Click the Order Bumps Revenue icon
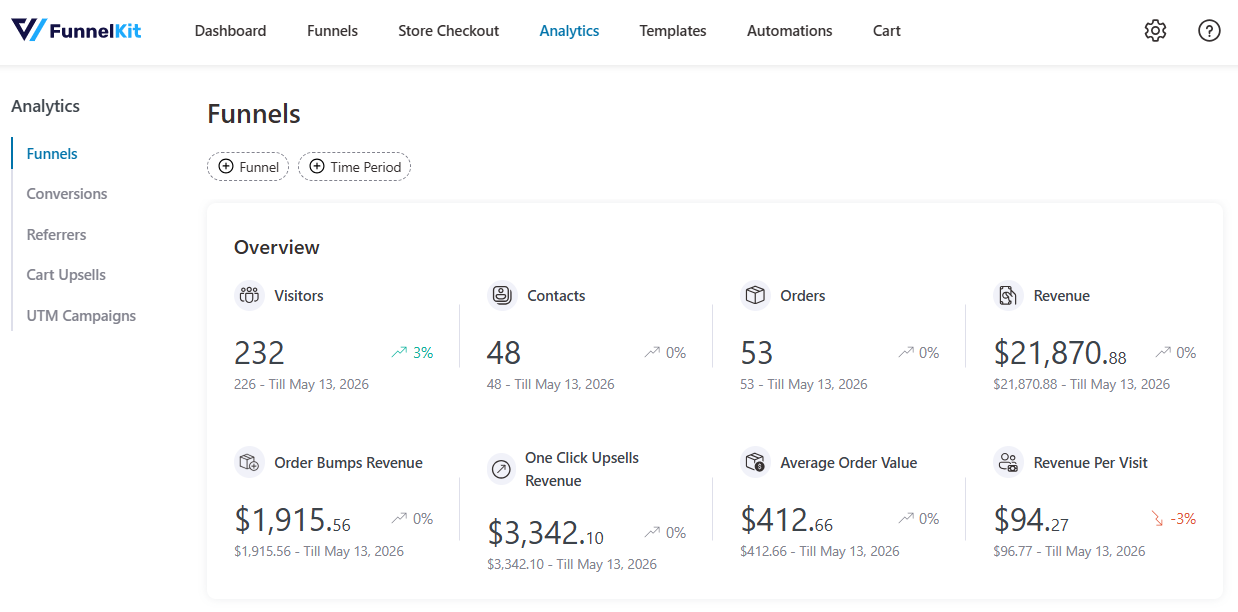 (x=249, y=463)
